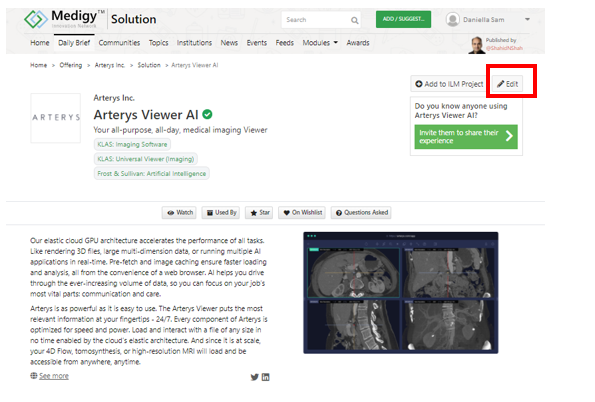Share on LinkedIn icon

click(x=266, y=377)
